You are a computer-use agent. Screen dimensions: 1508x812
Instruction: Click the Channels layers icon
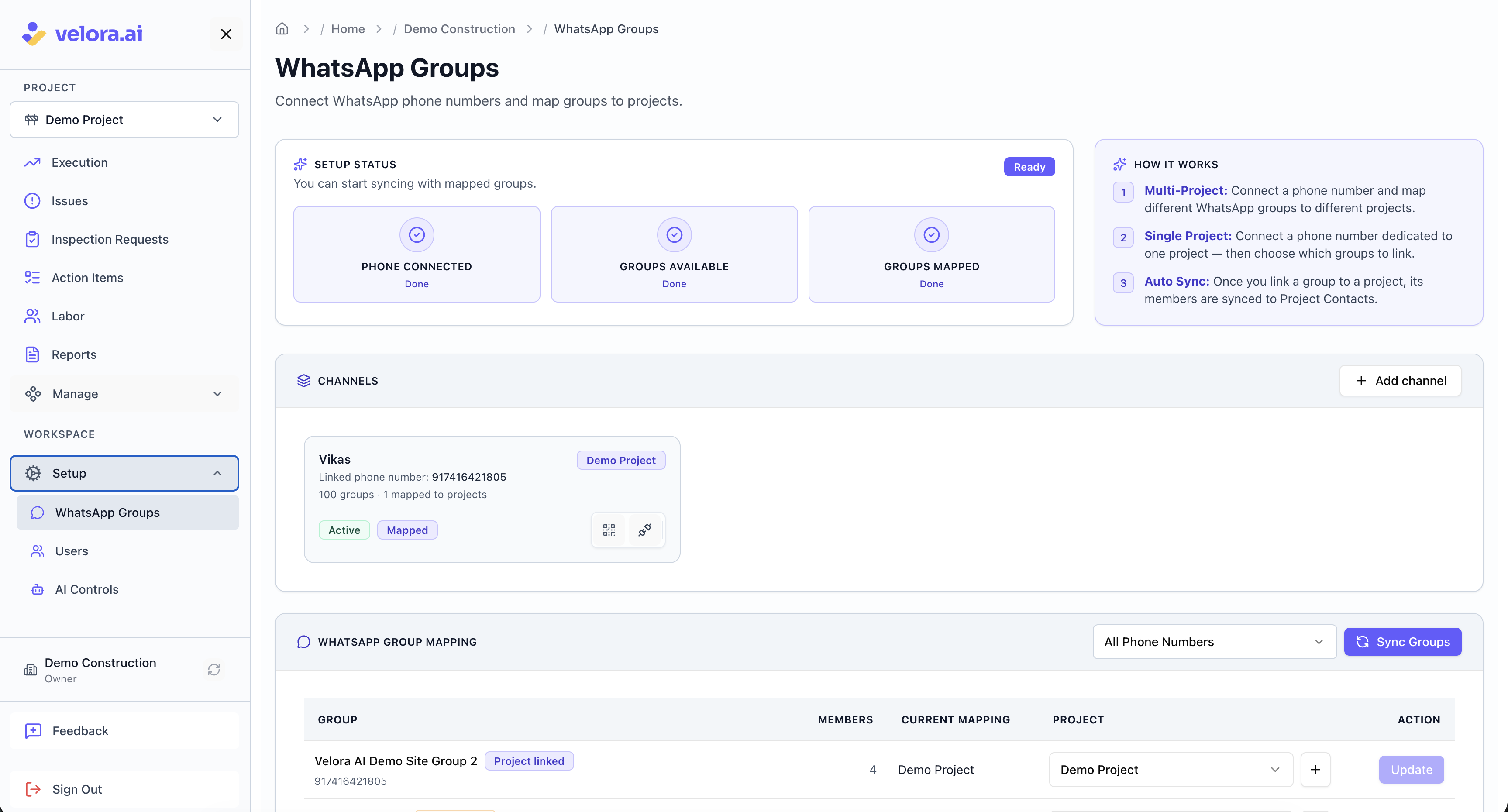pyautogui.click(x=304, y=381)
